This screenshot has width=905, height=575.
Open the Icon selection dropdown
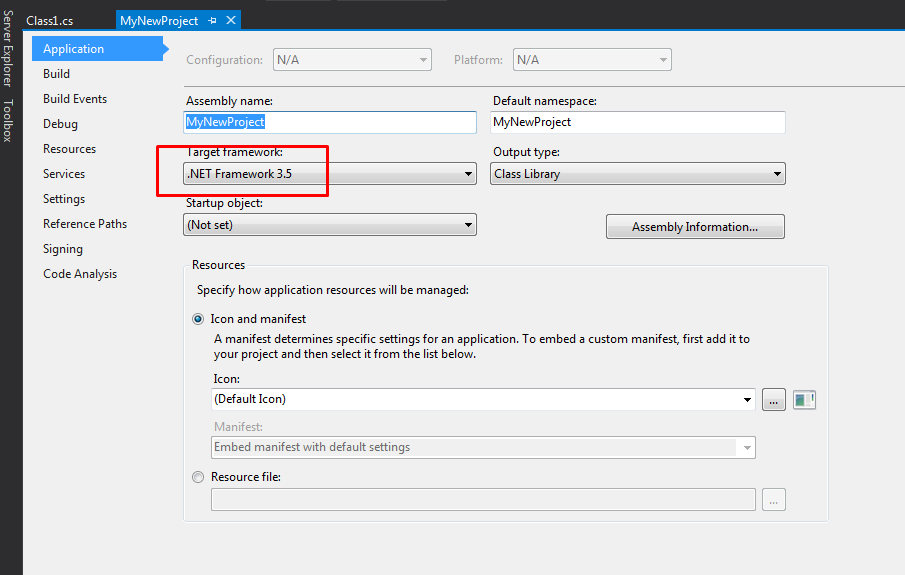(x=484, y=399)
